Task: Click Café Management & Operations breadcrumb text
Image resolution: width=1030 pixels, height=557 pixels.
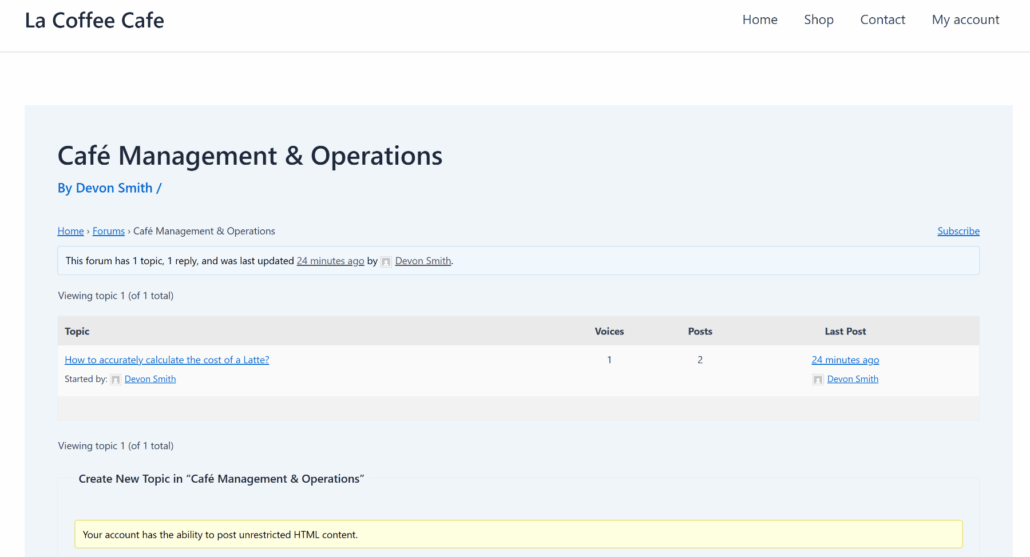Action: pos(204,231)
